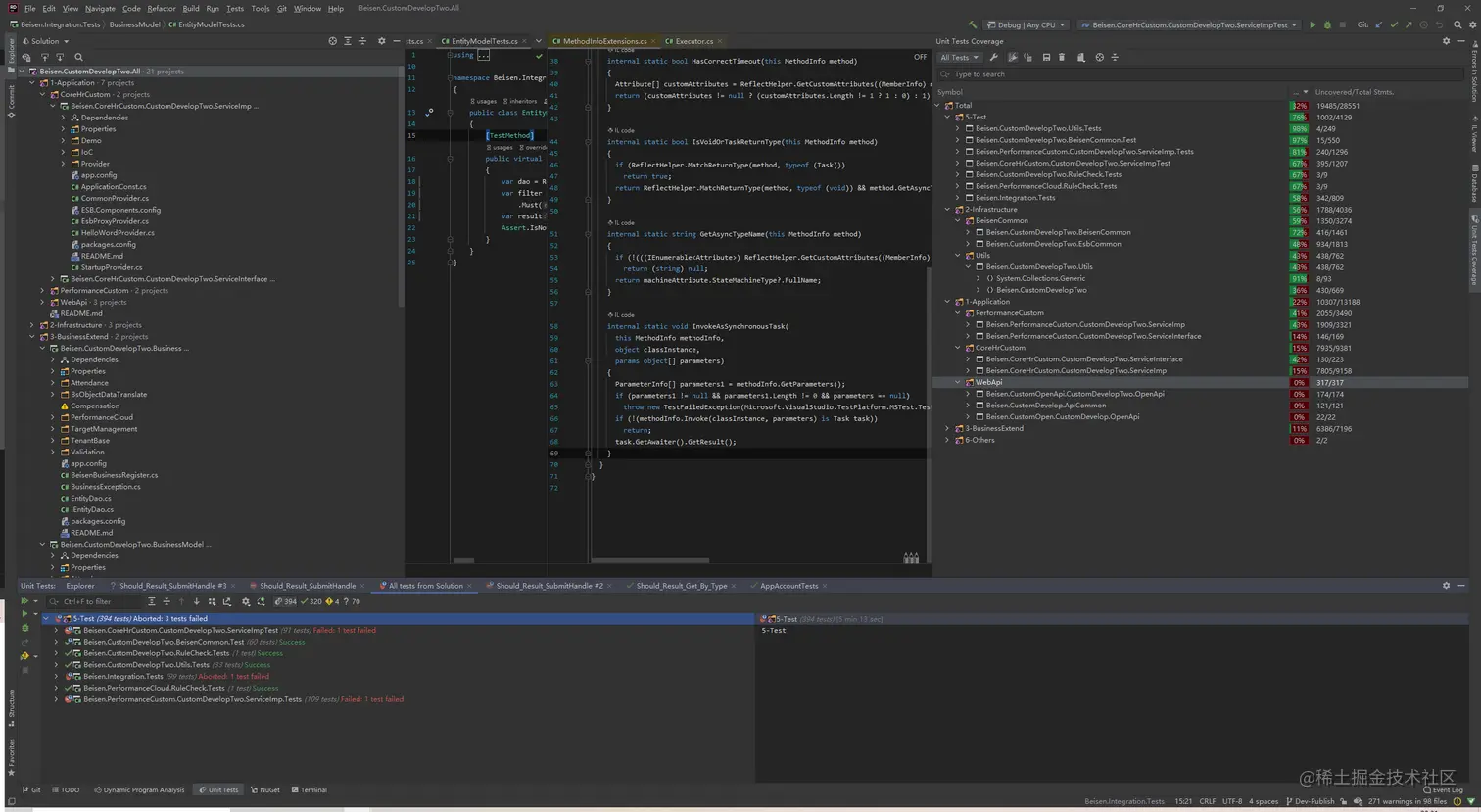Open IDE settings gear in top toolbar

pyautogui.click(x=1472, y=24)
